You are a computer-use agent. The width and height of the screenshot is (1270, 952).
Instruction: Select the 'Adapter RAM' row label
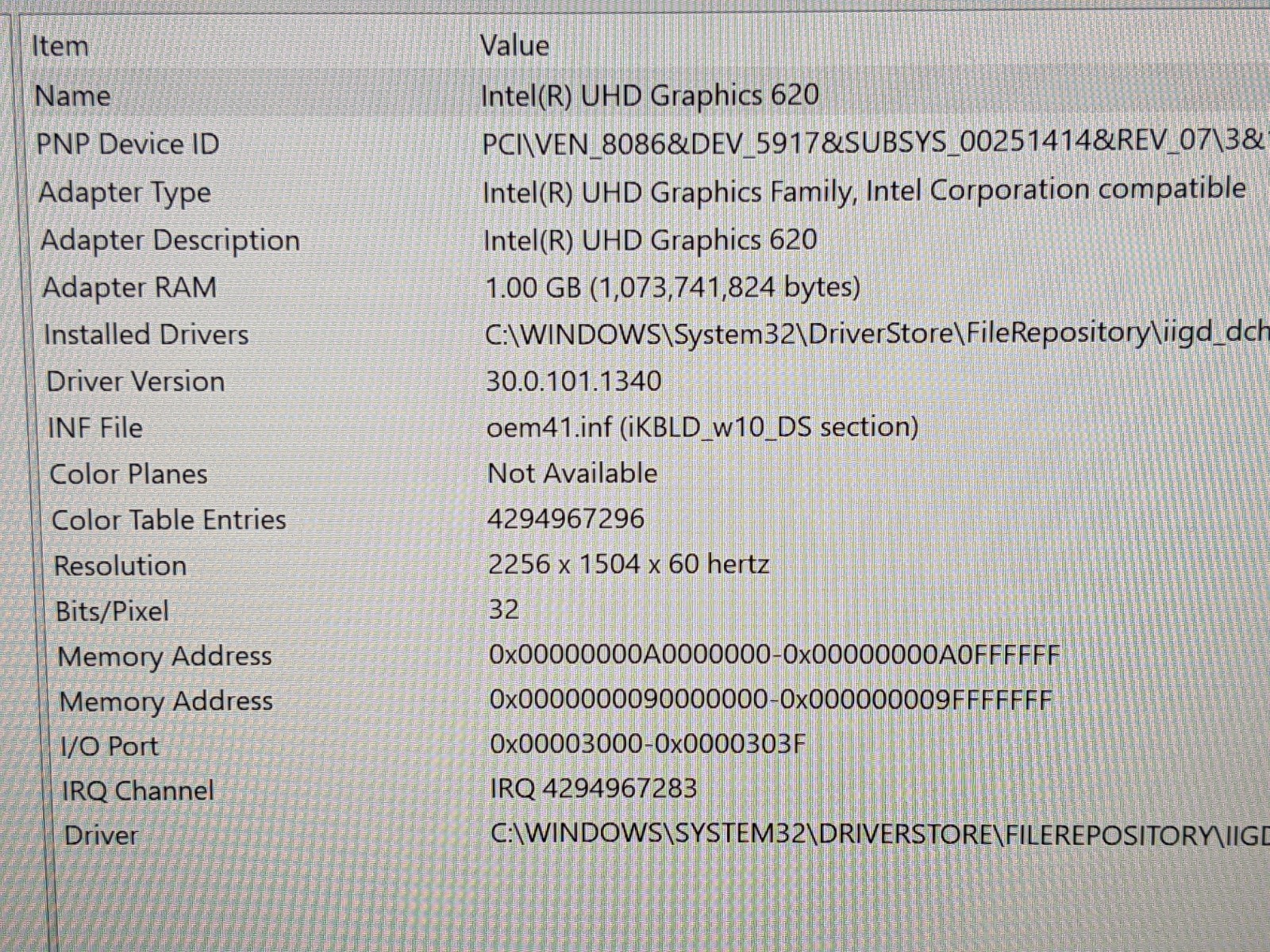(x=129, y=287)
